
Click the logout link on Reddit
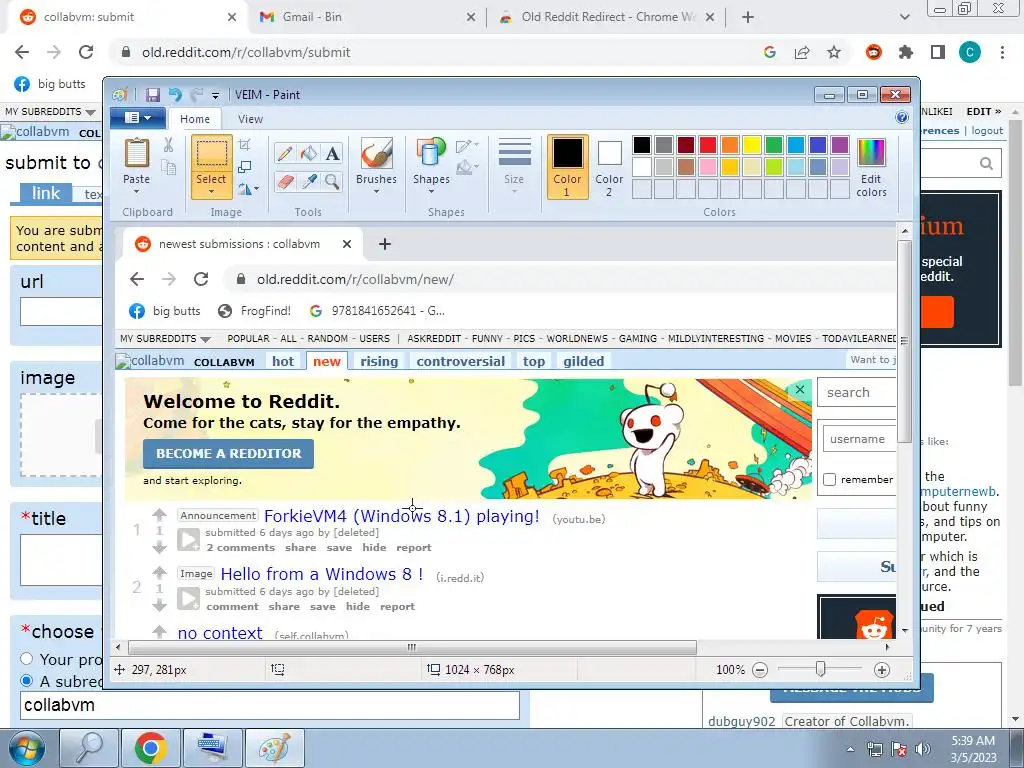point(987,131)
